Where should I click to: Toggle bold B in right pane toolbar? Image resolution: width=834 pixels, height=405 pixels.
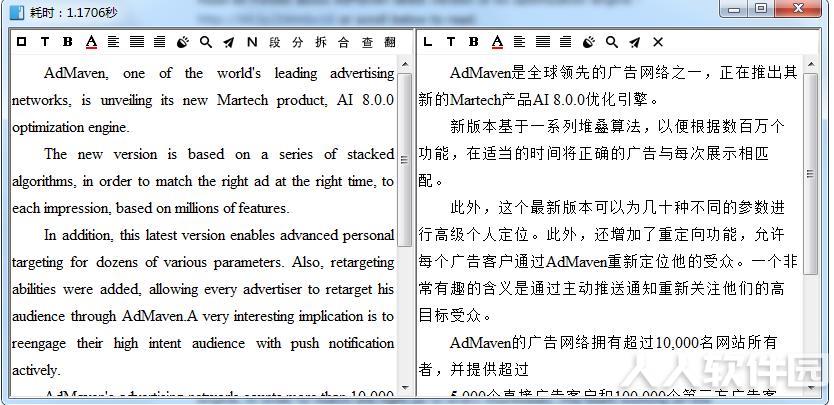[474, 42]
